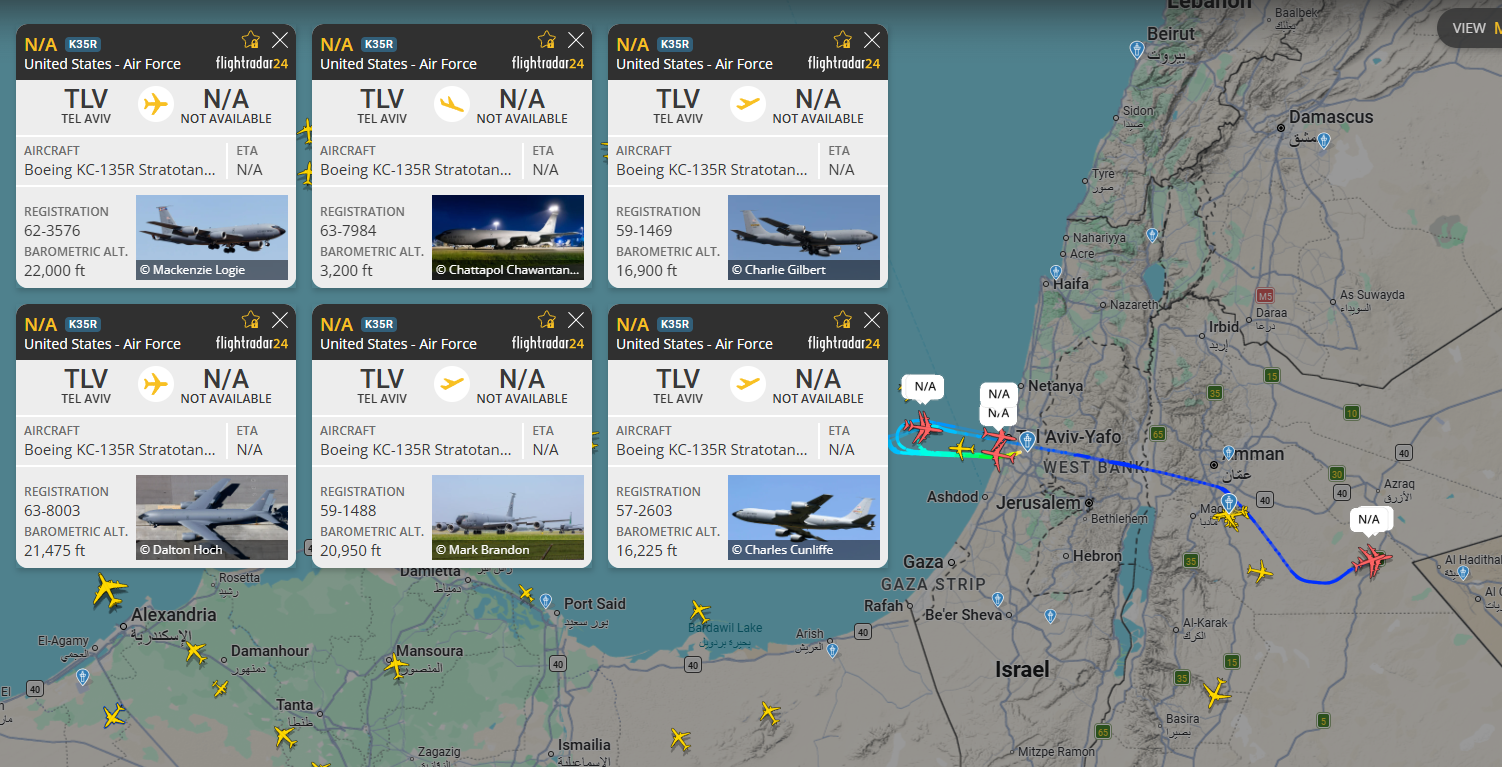
Task: View the Chattapol Chawantan night aircraft photo
Action: (508, 237)
